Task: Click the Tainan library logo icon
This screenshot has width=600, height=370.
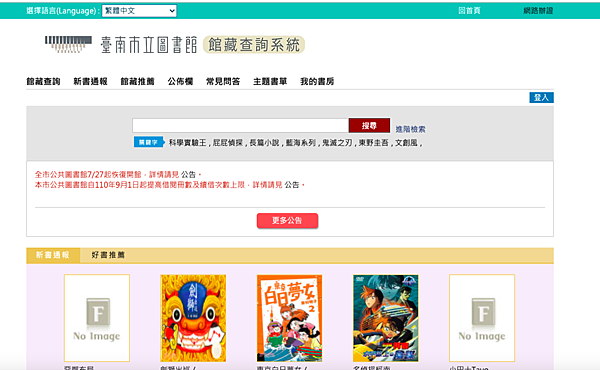Action: pos(68,44)
